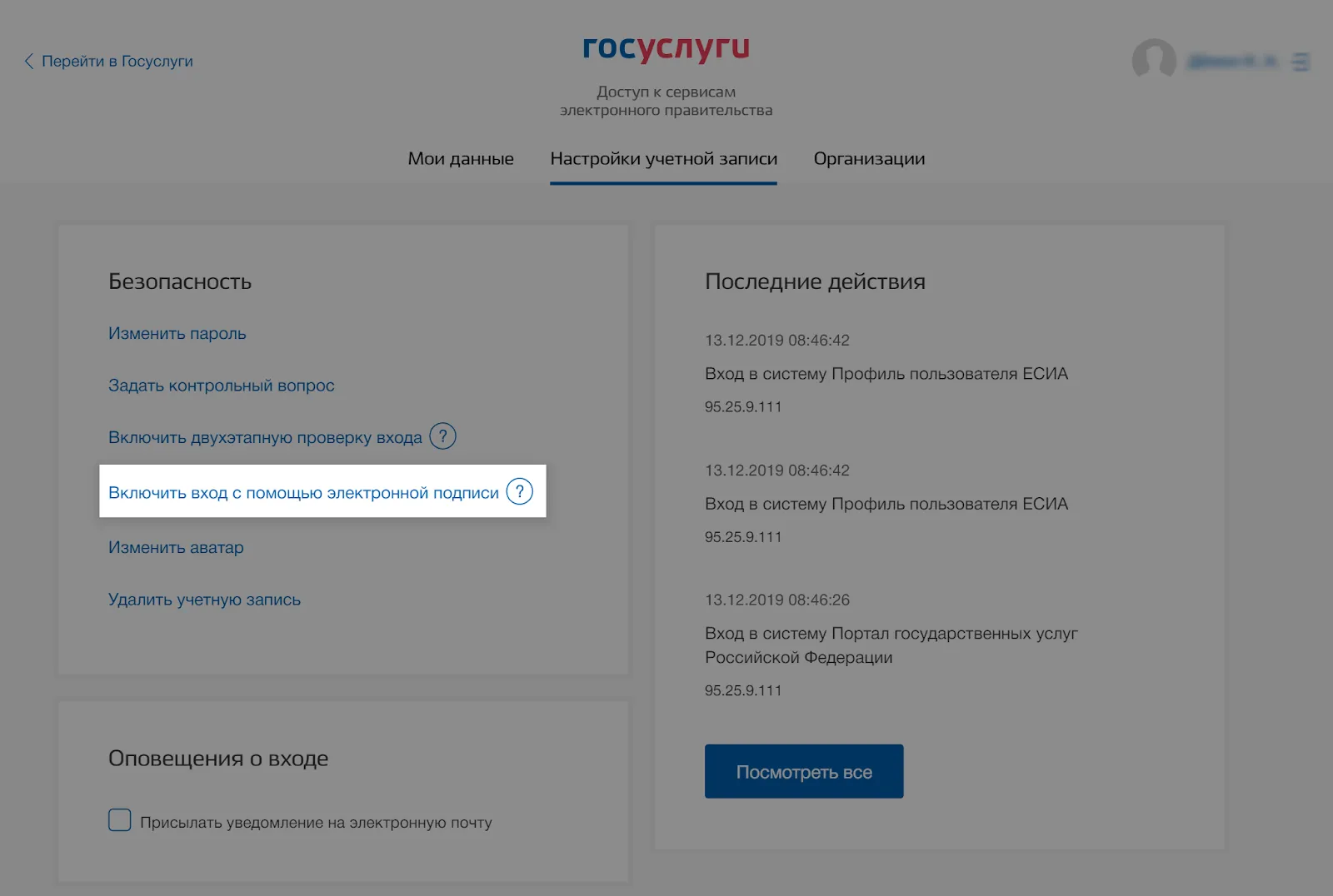Select Настройки учетной записи tab
1333x896 pixels.
click(663, 158)
